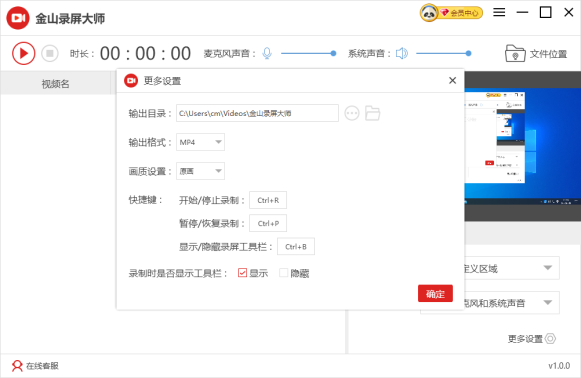This screenshot has width=581, height=378.
Task: Maximize the 金山录屏大师 window
Action: click(545, 12)
